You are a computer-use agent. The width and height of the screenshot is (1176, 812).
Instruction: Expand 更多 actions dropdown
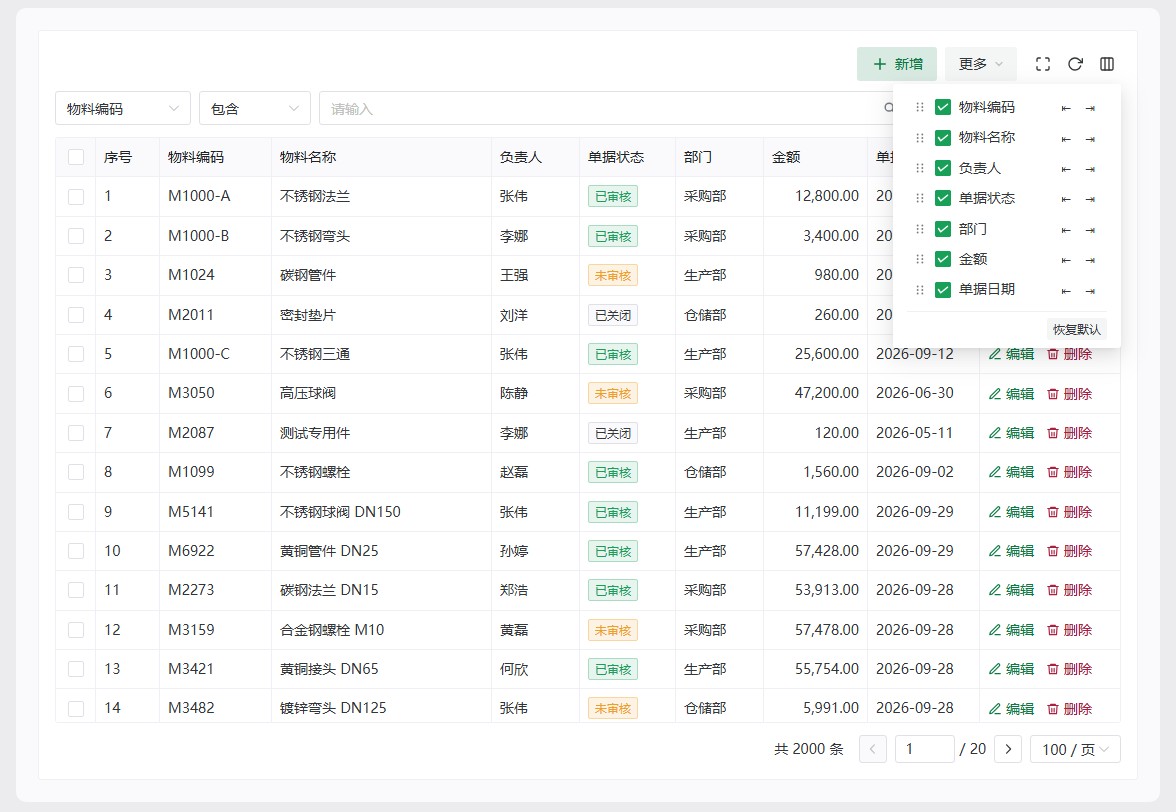pos(980,64)
